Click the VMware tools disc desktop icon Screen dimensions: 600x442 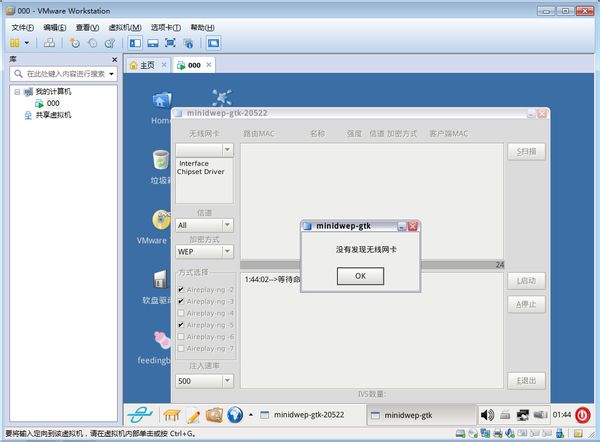(x=161, y=220)
